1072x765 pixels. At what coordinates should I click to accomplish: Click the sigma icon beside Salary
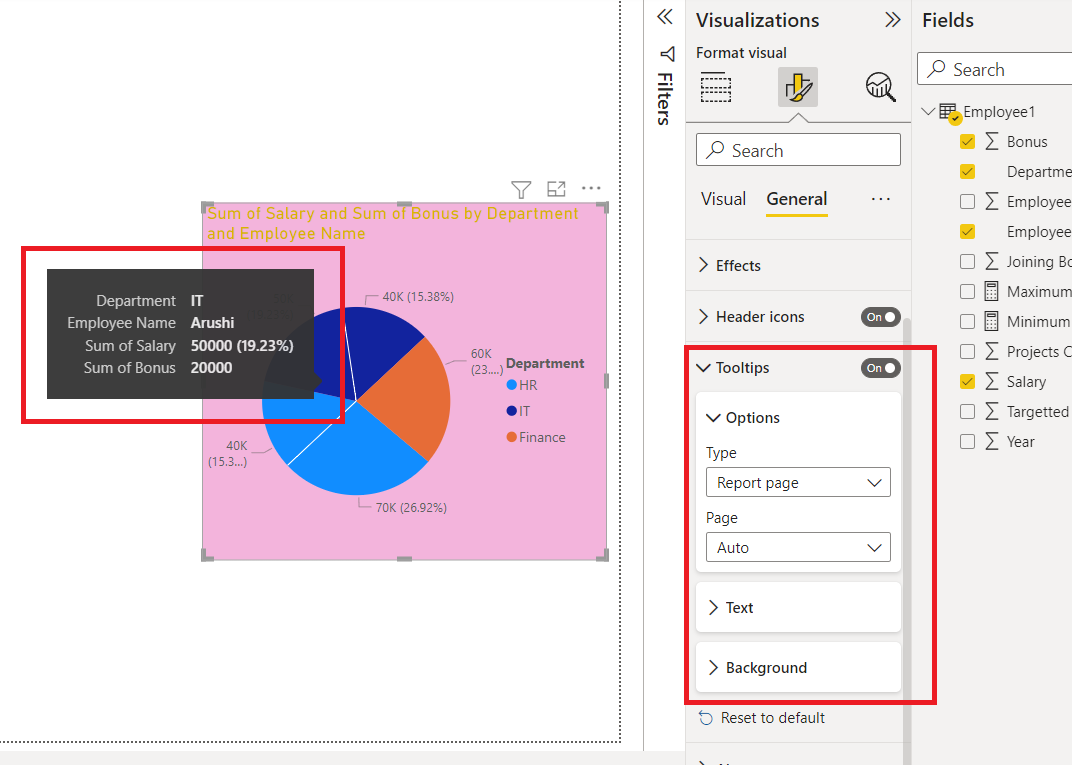(991, 381)
